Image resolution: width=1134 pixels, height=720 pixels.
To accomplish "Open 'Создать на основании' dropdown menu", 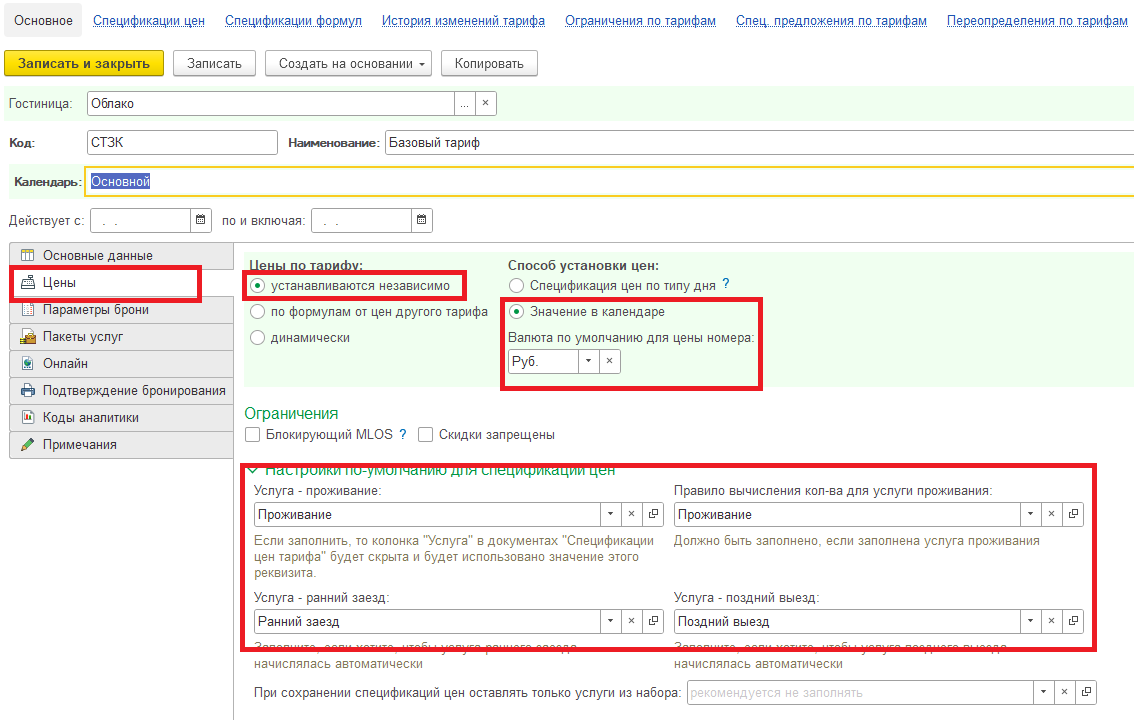I will coord(348,64).
